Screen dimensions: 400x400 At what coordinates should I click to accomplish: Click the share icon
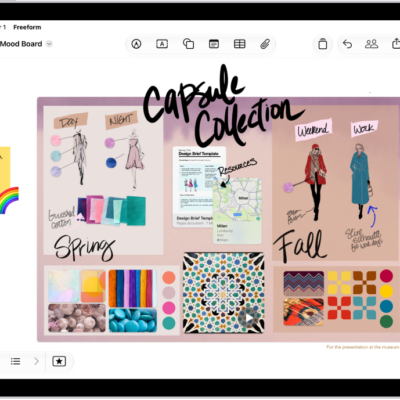pos(396,44)
